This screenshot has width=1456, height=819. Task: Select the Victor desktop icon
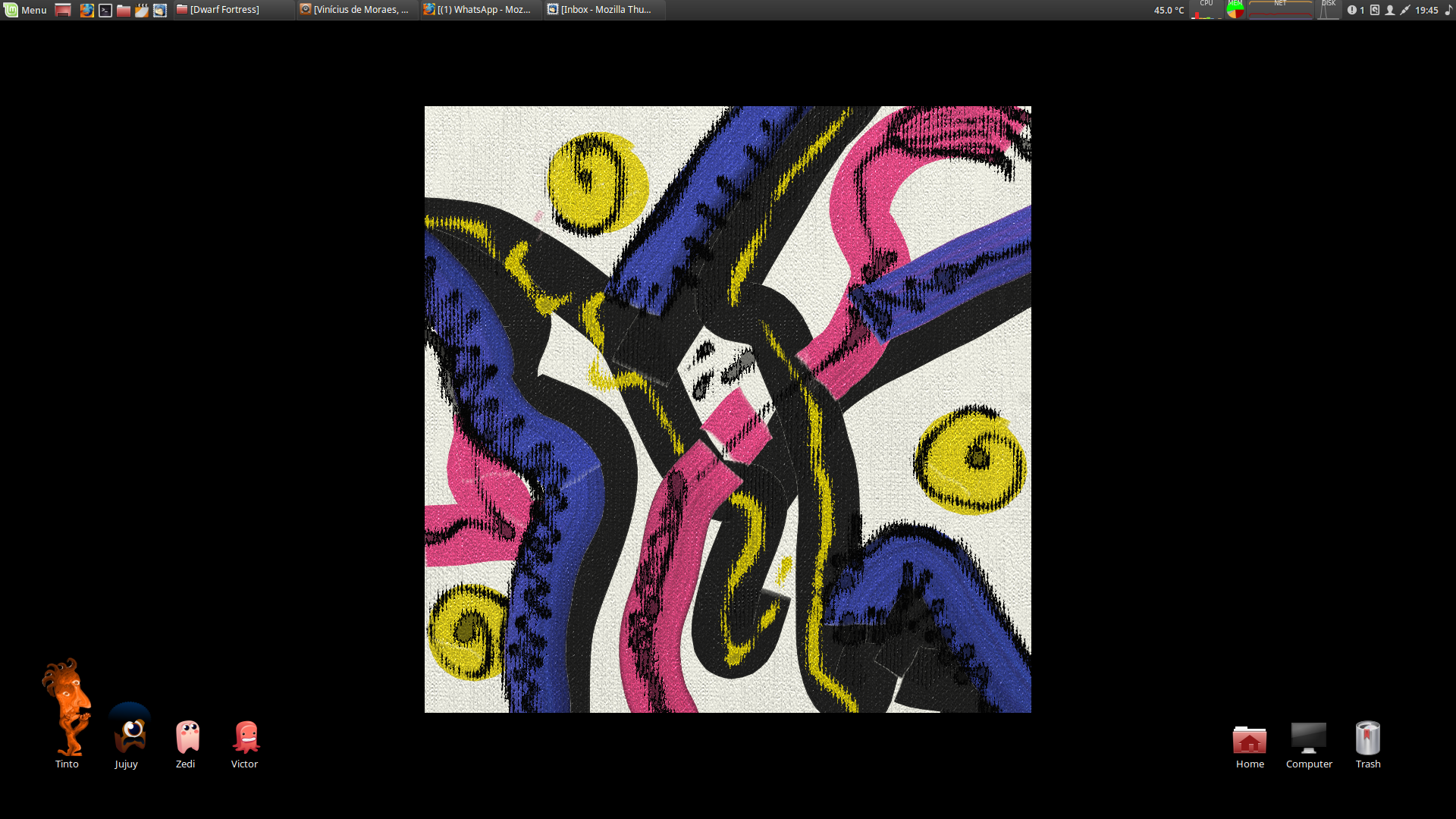tap(245, 745)
